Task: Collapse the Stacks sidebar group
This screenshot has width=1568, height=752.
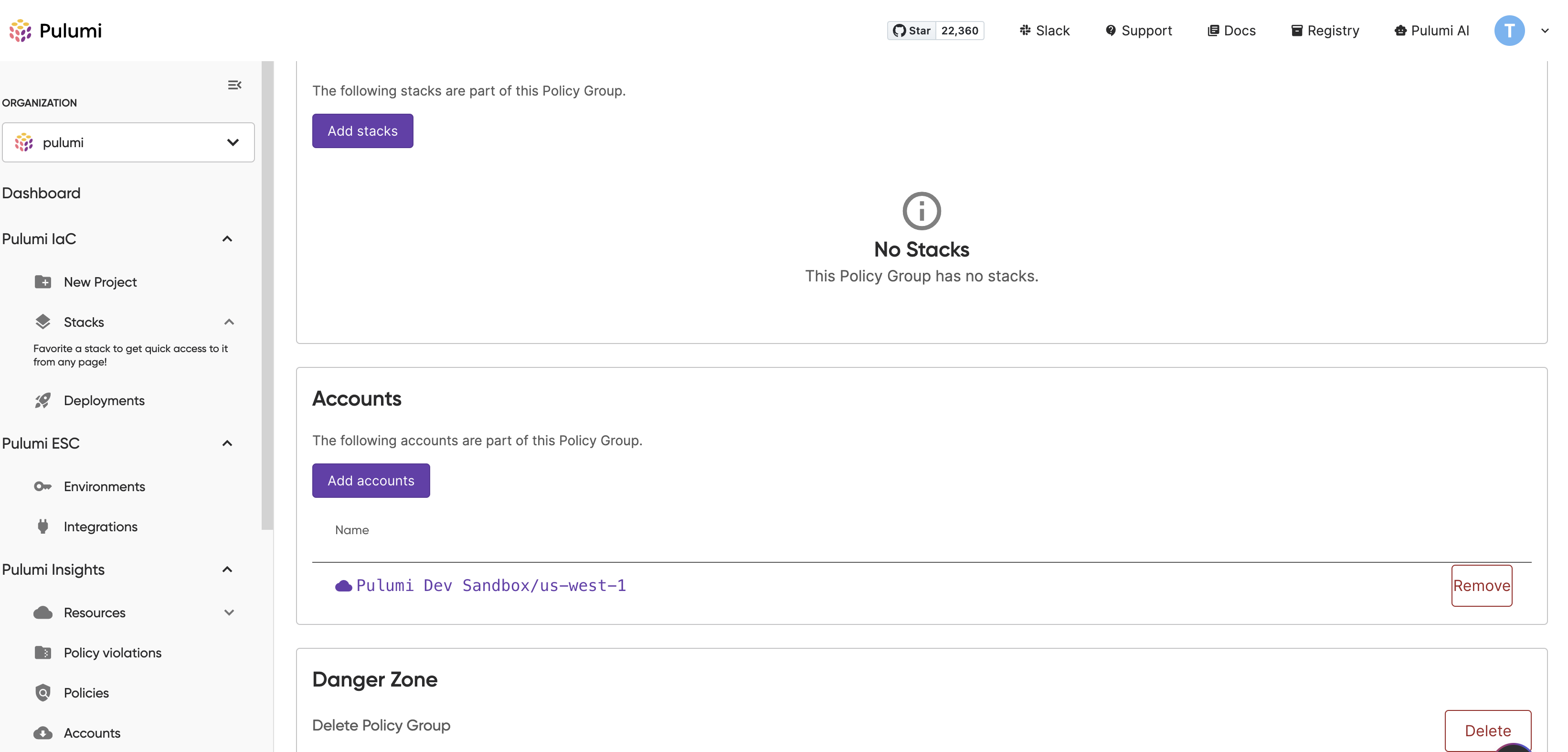Action: [229, 322]
